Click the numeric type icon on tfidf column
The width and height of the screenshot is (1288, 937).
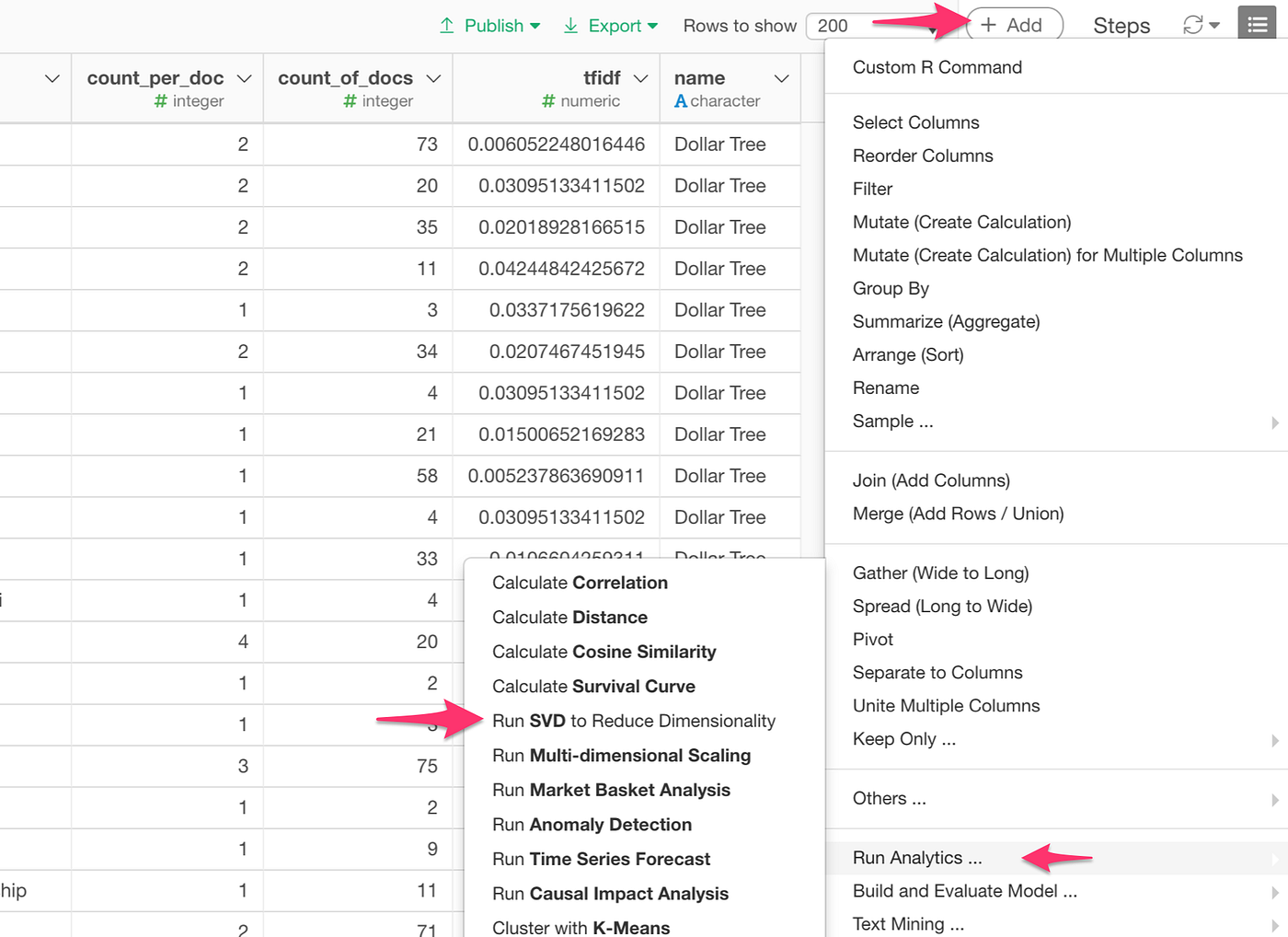546,101
